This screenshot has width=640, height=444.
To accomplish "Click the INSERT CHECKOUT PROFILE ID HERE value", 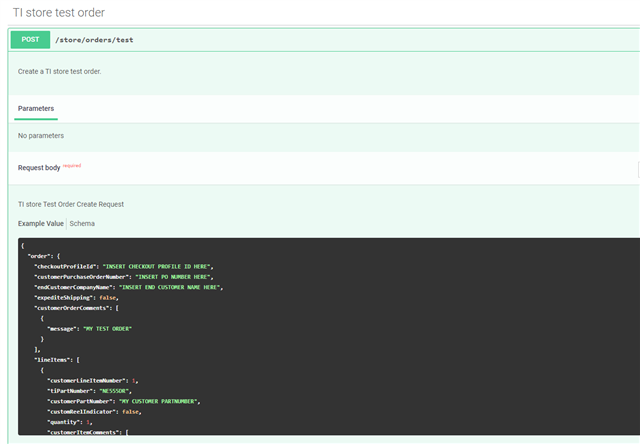I will coord(158,266).
